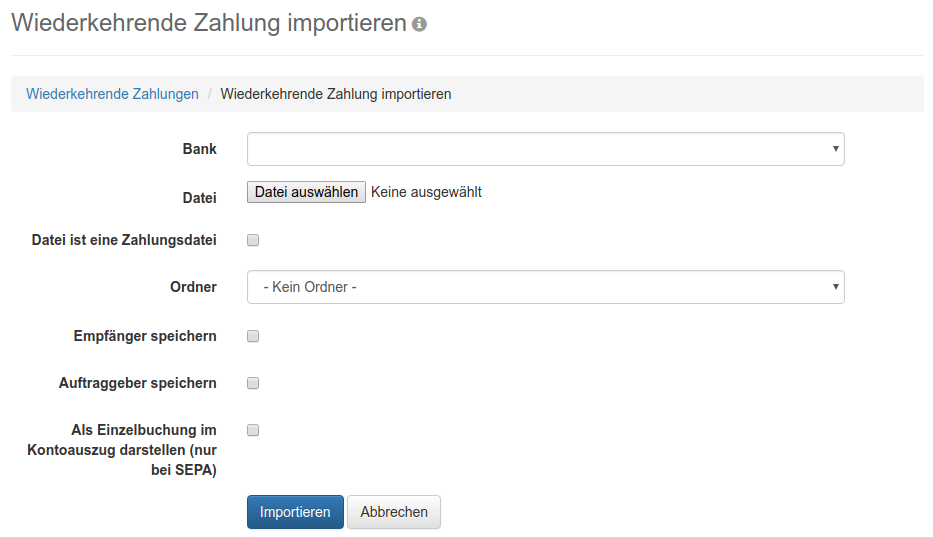The height and width of the screenshot is (537, 933).
Task: Open the Bank dropdown
Action: coord(546,149)
